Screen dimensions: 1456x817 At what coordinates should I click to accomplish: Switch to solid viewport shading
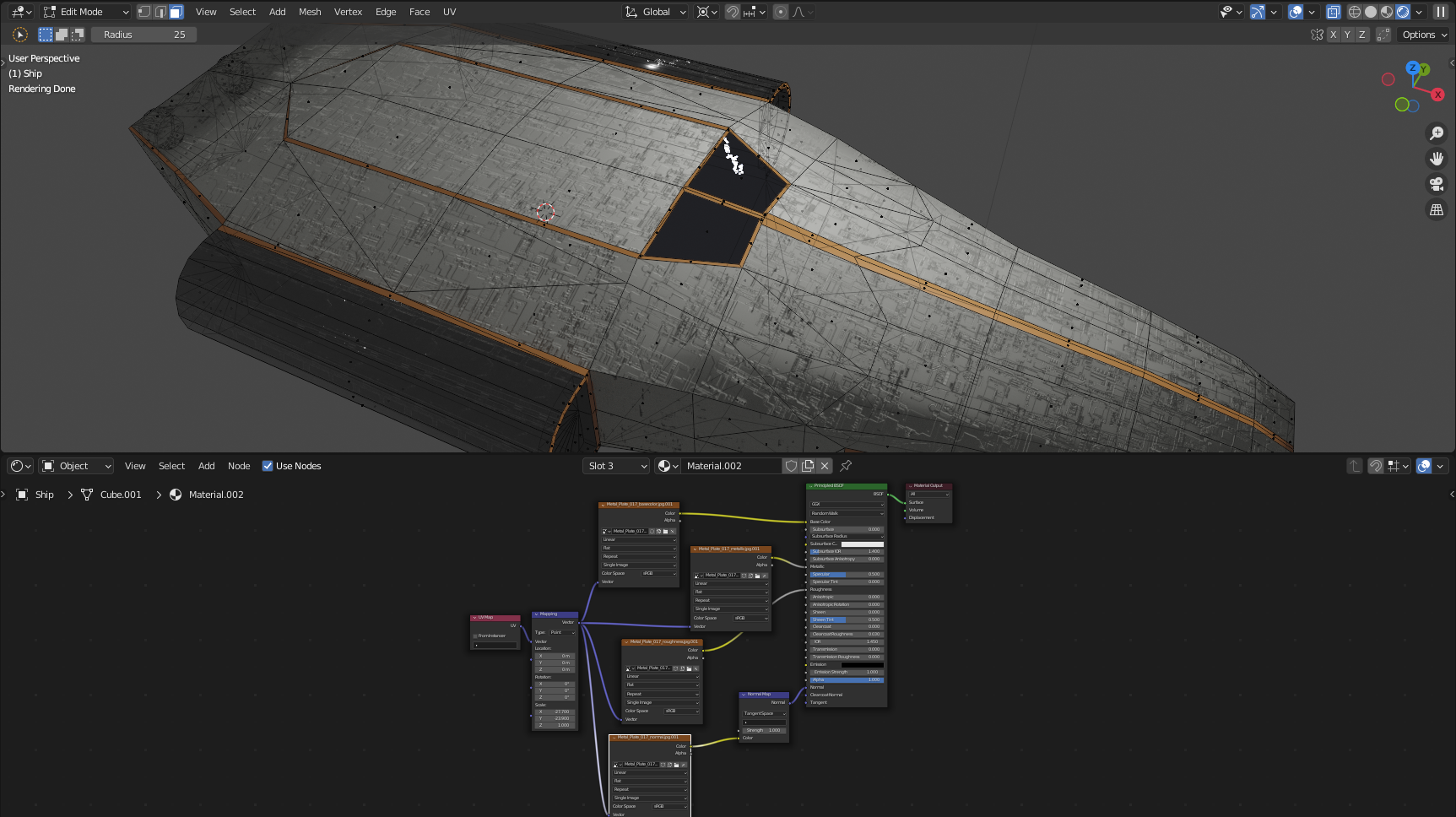[1371, 12]
